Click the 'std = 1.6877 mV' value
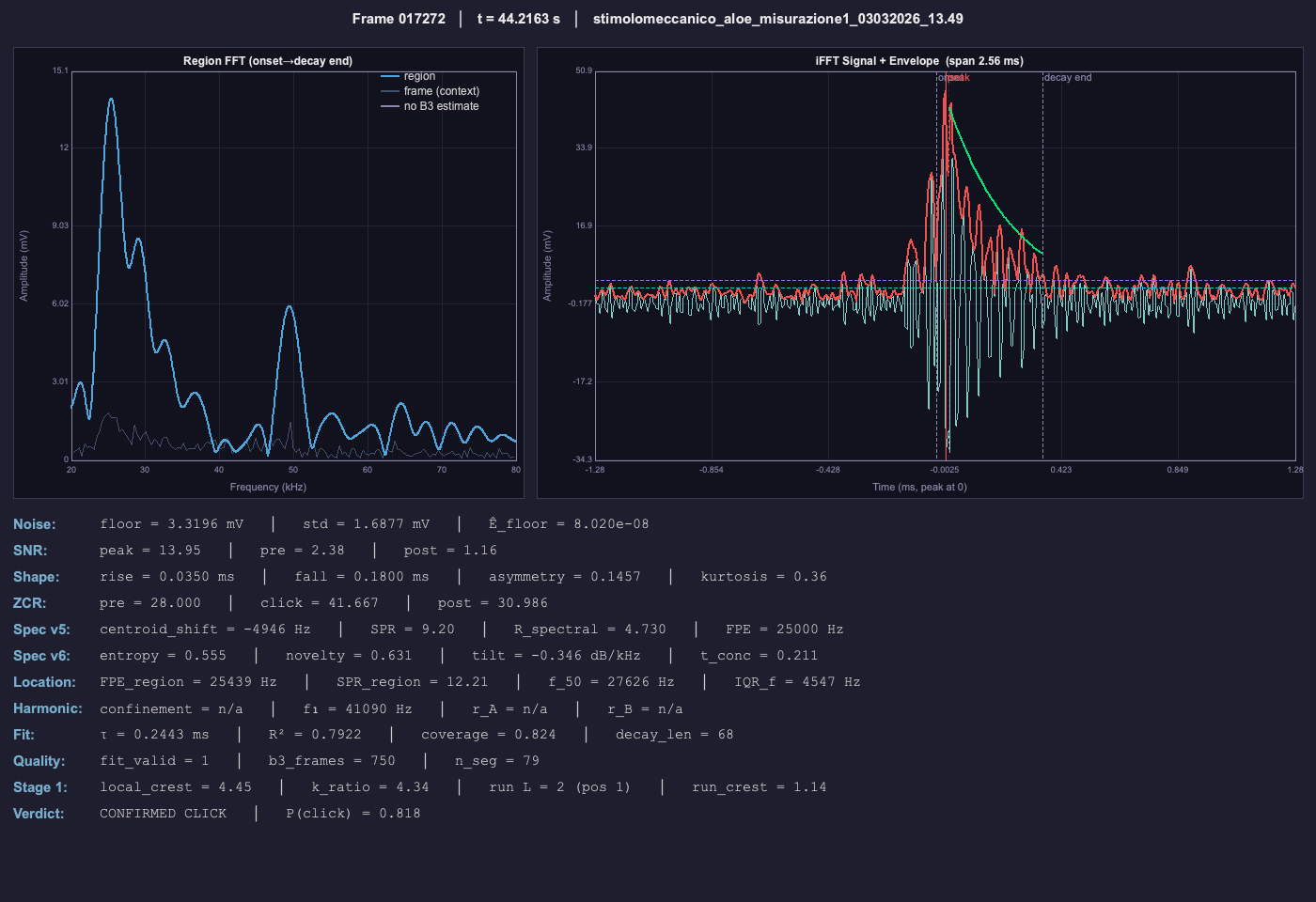Image resolution: width=1316 pixels, height=902 pixels. pos(366,524)
